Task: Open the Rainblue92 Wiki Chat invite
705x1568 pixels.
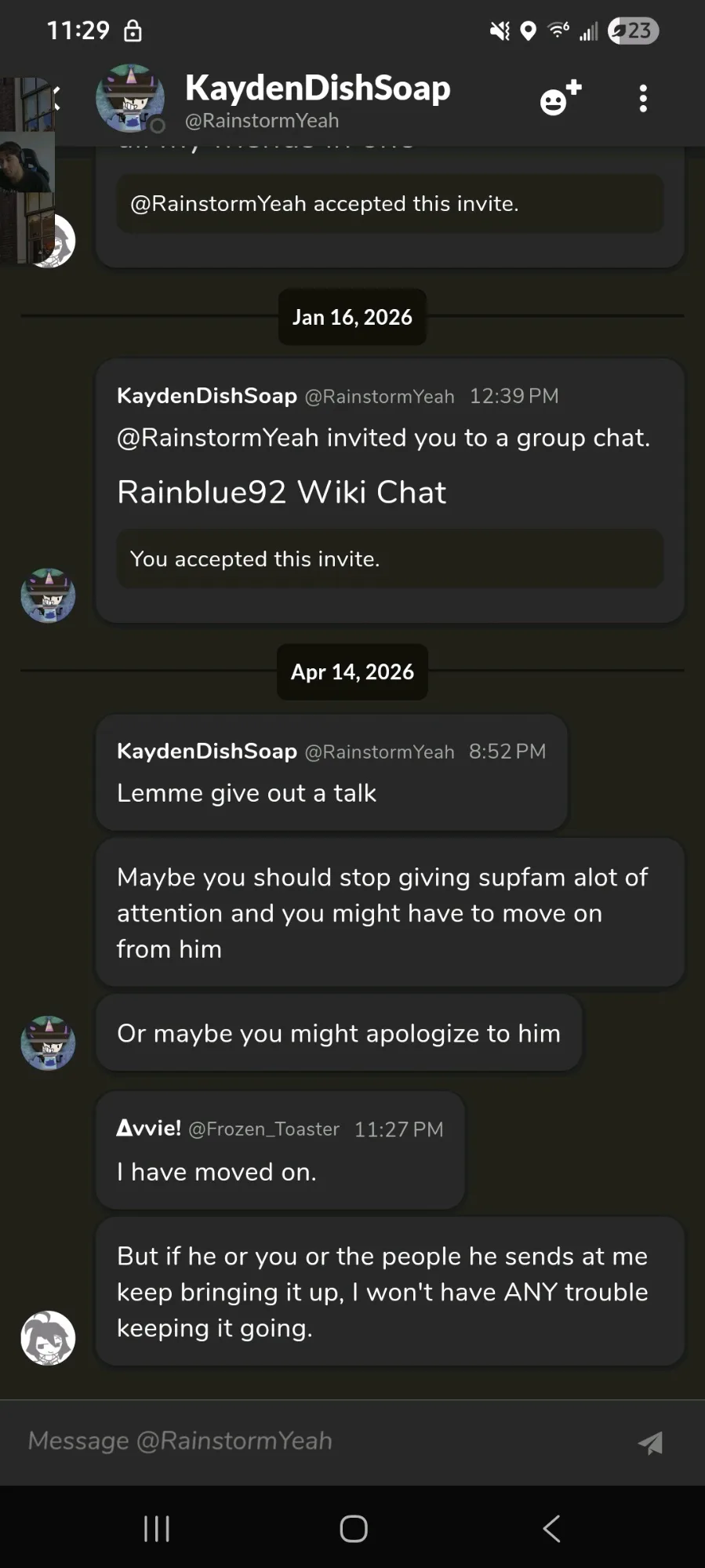Action: 282,493
